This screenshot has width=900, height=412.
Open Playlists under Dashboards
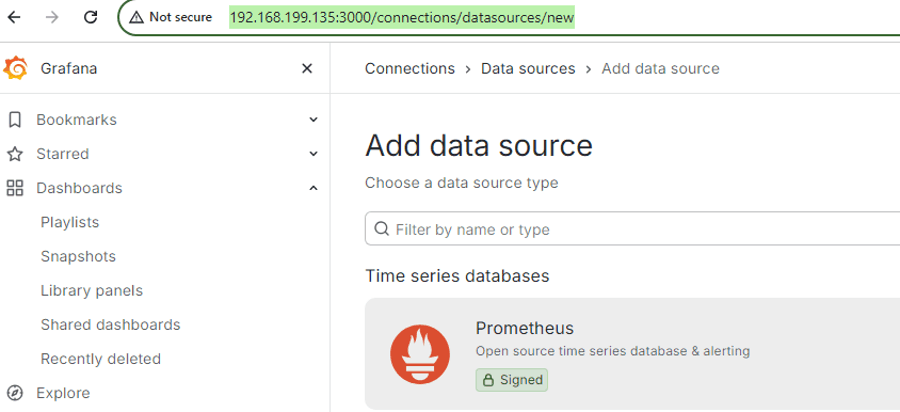(70, 223)
